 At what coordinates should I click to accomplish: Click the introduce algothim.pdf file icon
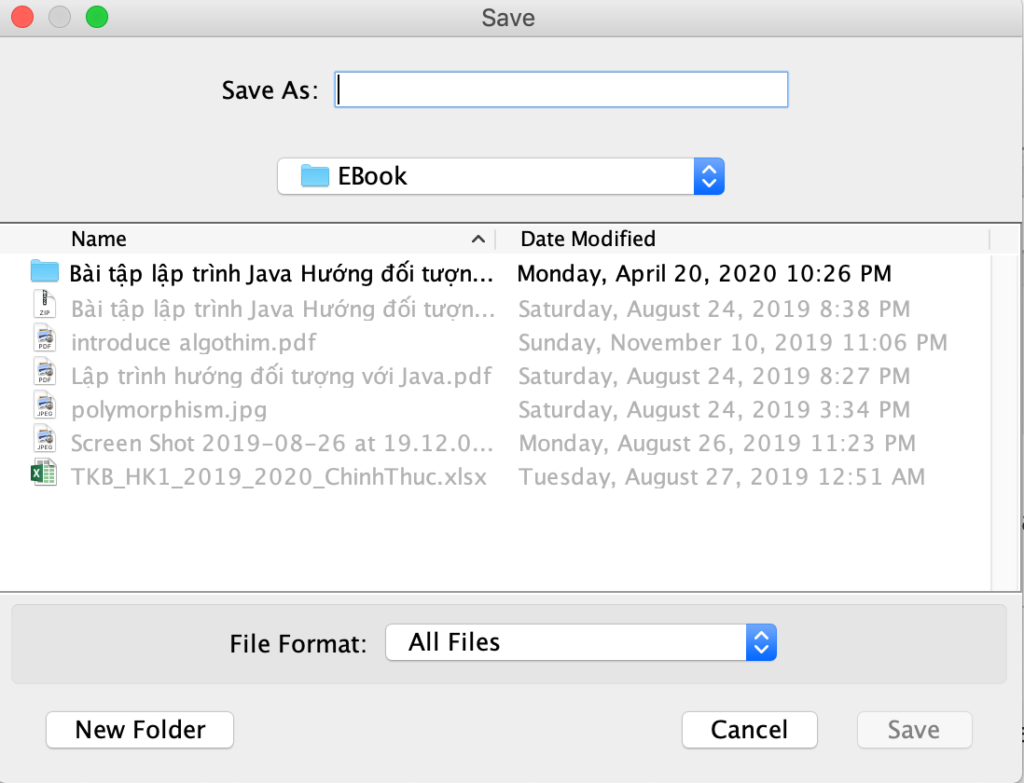click(44, 341)
